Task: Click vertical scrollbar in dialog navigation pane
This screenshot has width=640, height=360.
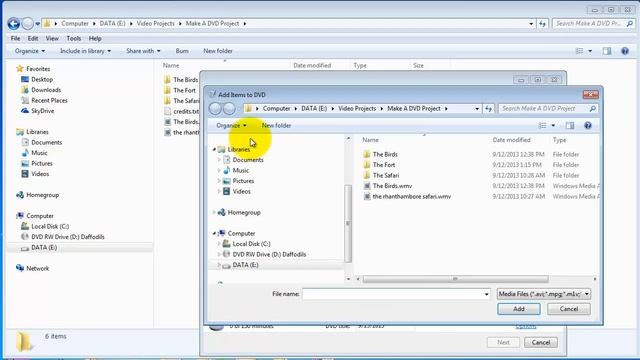Action: (x=348, y=223)
